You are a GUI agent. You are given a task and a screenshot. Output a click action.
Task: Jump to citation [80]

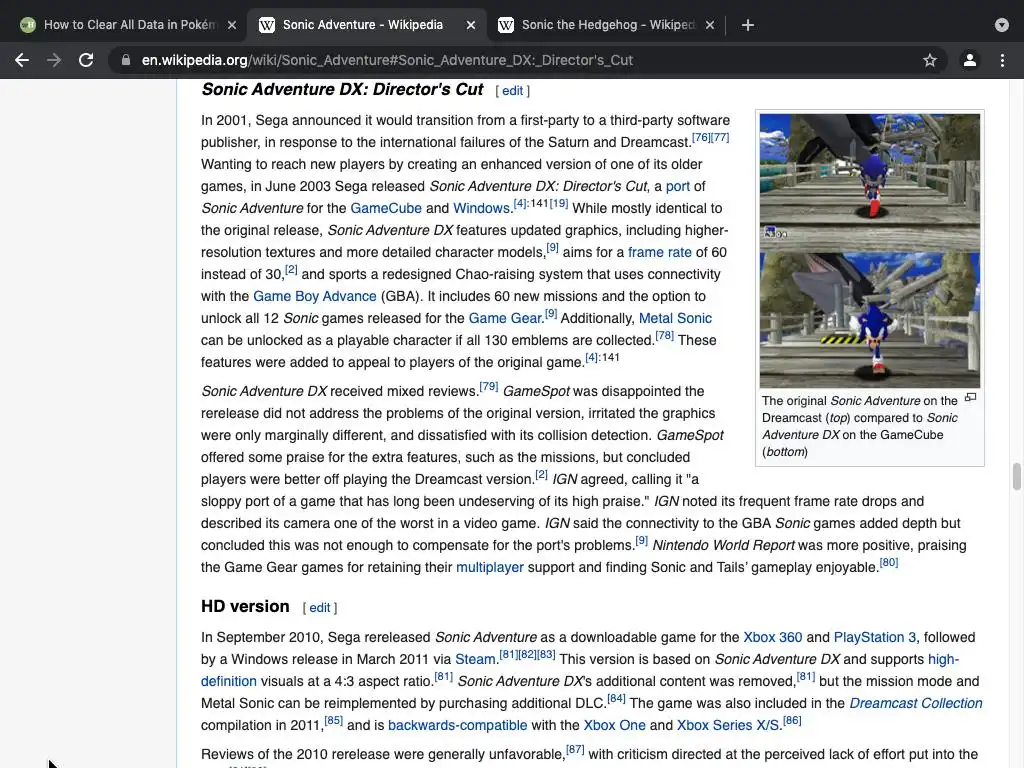(889, 562)
